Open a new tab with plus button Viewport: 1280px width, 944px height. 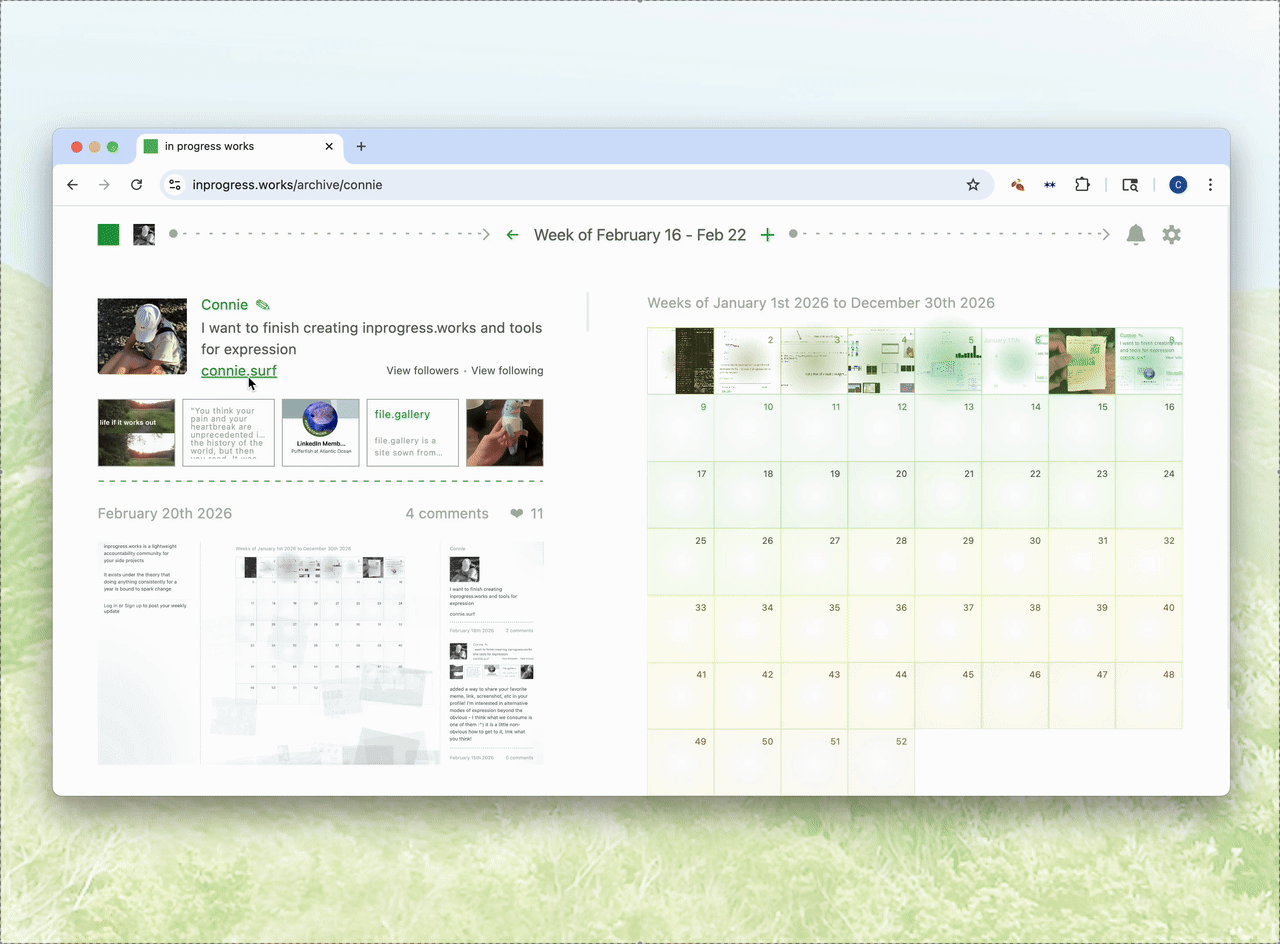pyautogui.click(x=361, y=146)
